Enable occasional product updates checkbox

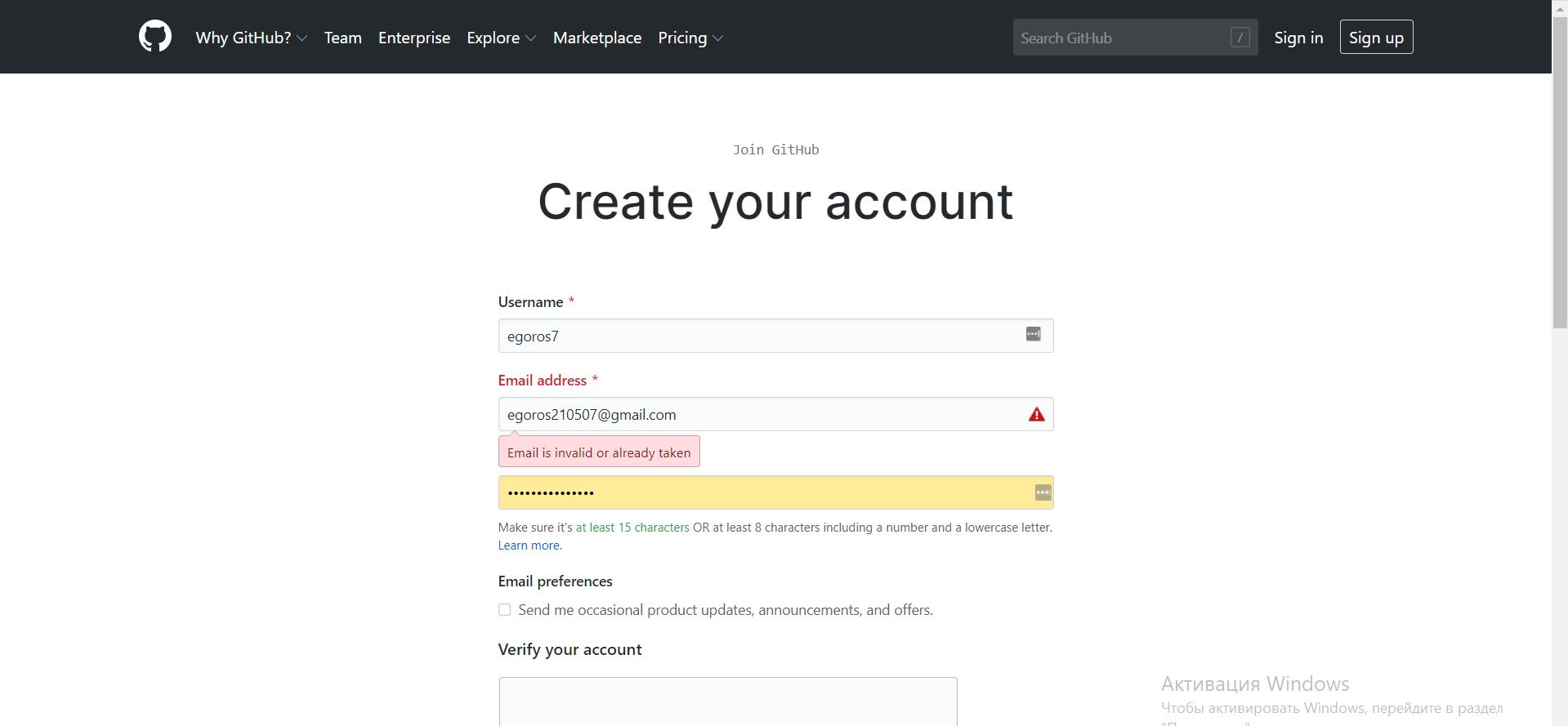[x=504, y=610]
